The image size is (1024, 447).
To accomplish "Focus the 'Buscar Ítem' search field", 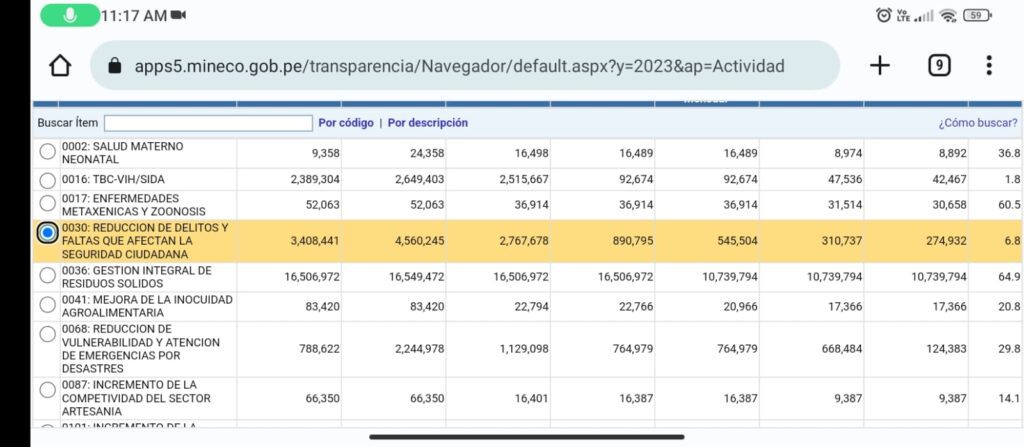I will 208,123.
